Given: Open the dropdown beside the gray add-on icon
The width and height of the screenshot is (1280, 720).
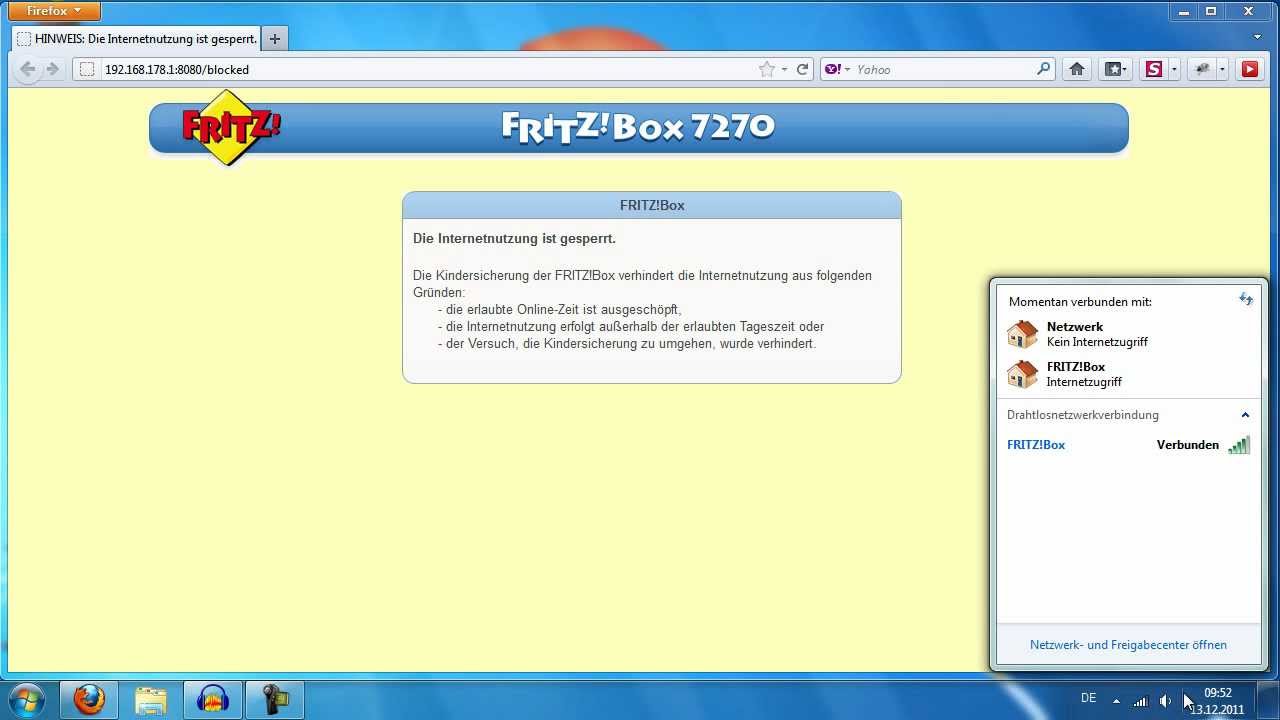Looking at the screenshot, I should pos(1222,69).
